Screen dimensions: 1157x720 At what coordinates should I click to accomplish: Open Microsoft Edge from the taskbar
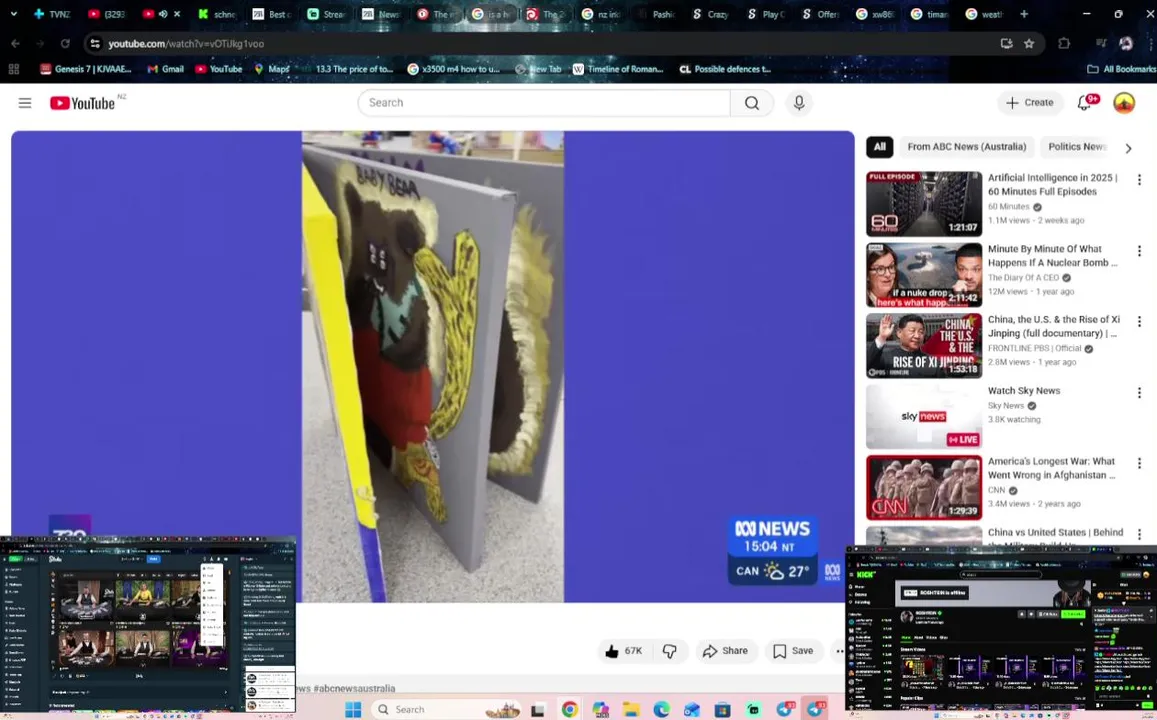[x=661, y=710]
